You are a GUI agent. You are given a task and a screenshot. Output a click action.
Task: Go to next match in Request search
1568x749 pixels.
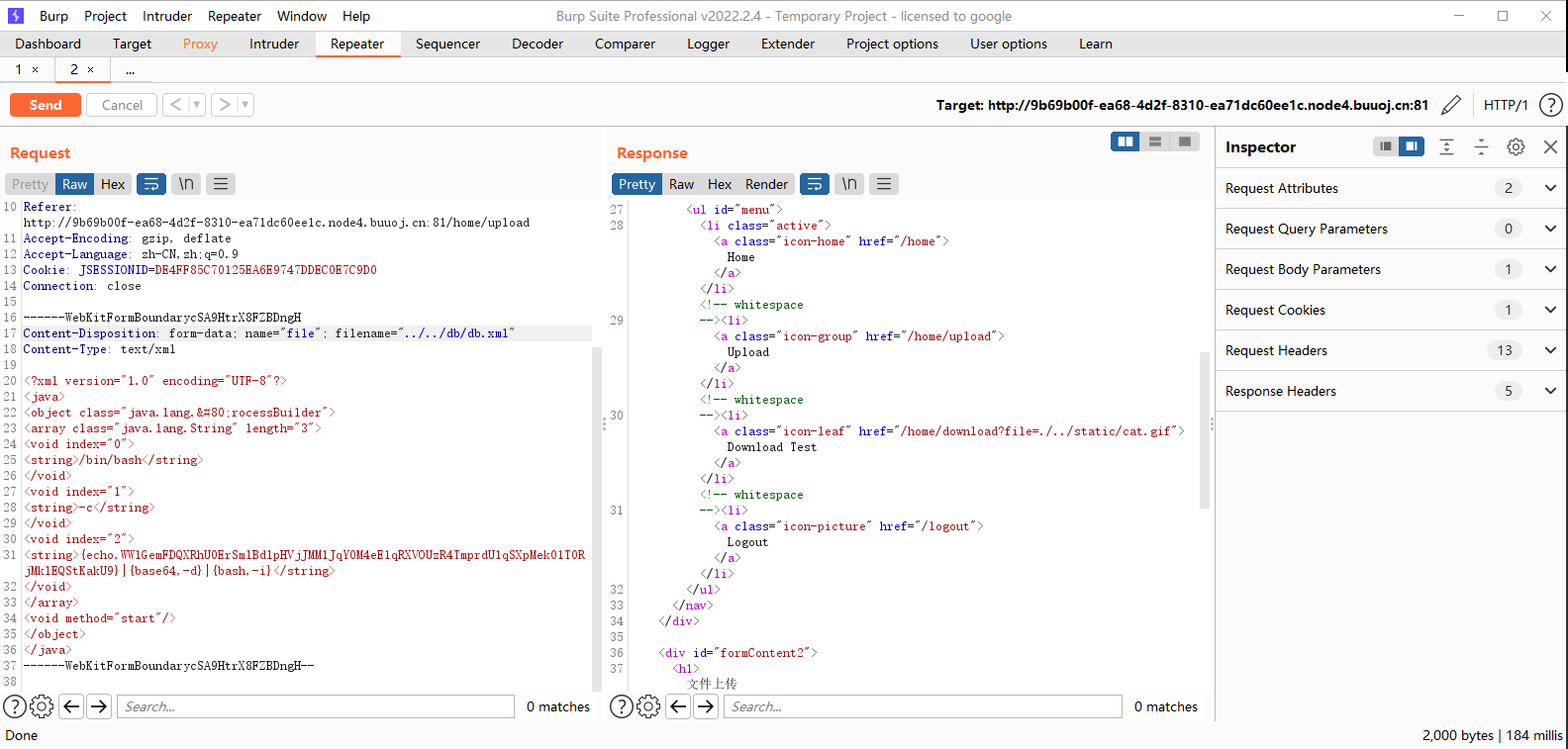point(99,706)
